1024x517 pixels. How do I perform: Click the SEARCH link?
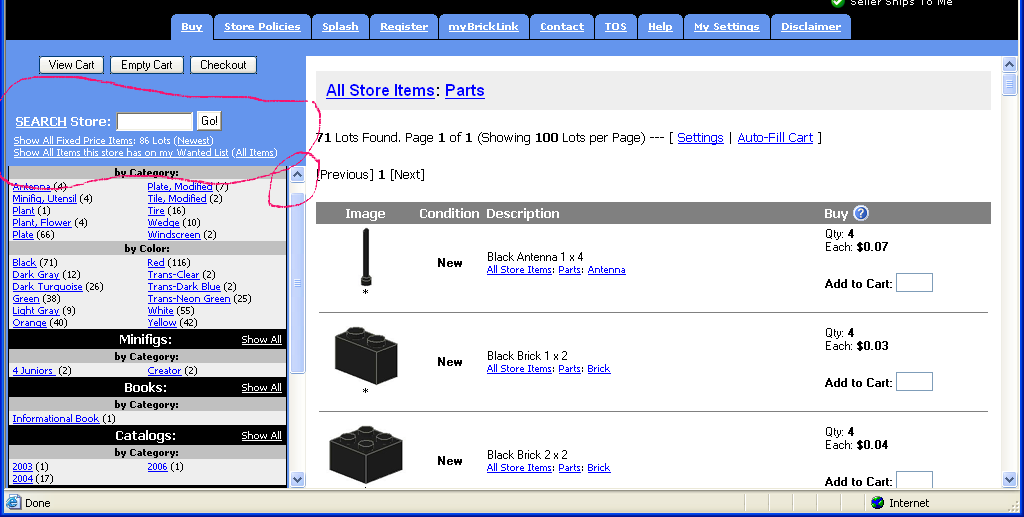40,121
